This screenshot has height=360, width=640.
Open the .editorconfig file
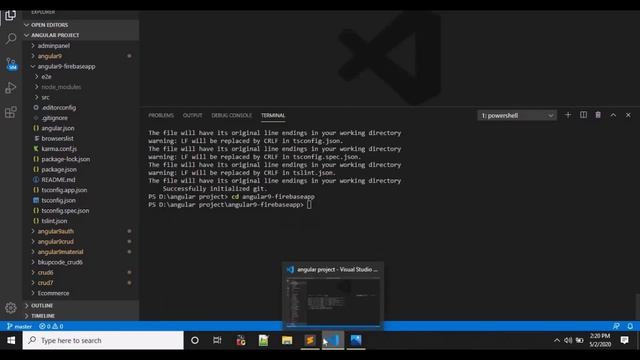coord(81,107)
